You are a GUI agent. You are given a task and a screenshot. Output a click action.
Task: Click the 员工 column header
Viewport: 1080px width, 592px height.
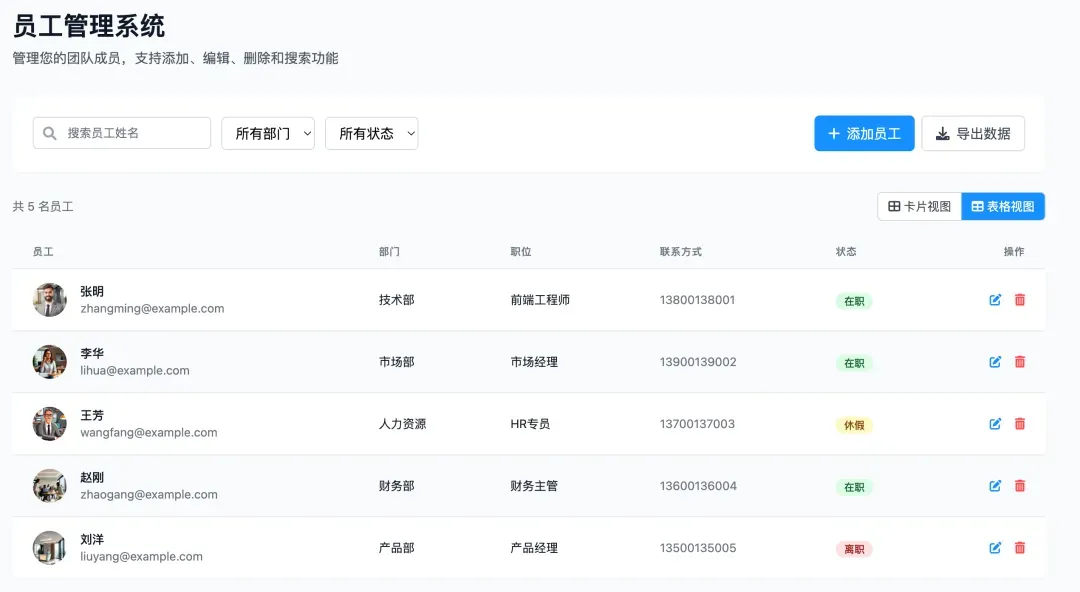click(x=43, y=252)
